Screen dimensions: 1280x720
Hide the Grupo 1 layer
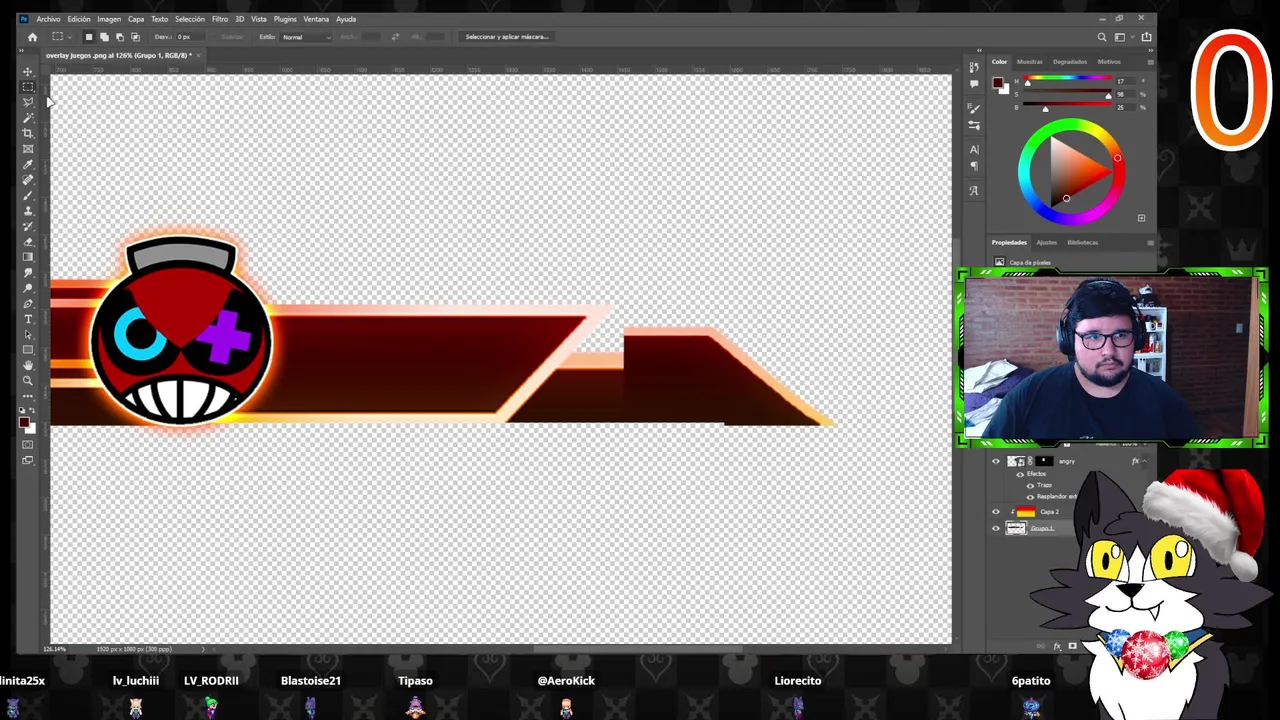point(995,528)
